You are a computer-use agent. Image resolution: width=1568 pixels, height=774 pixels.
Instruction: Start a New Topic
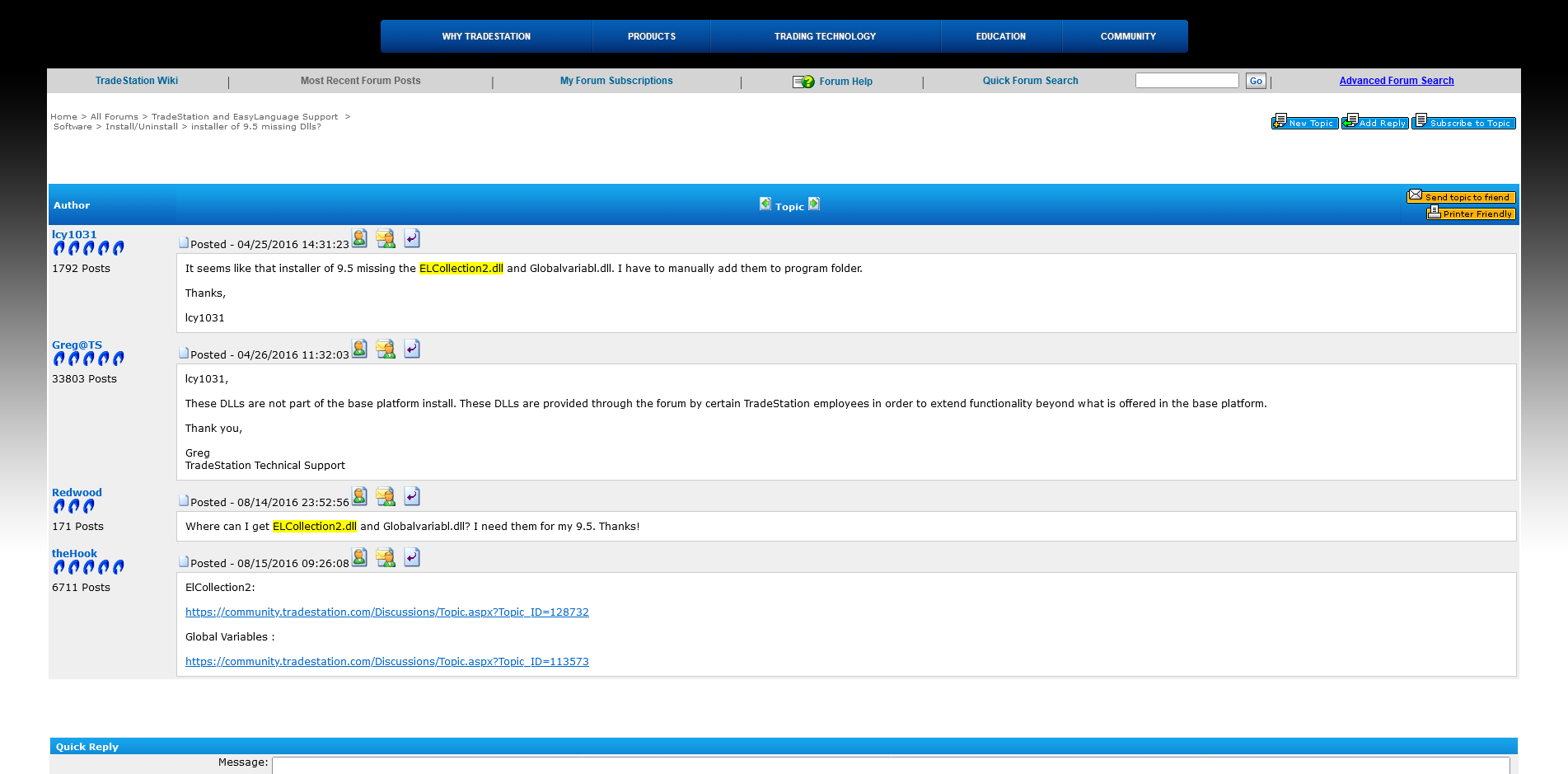click(1304, 122)
